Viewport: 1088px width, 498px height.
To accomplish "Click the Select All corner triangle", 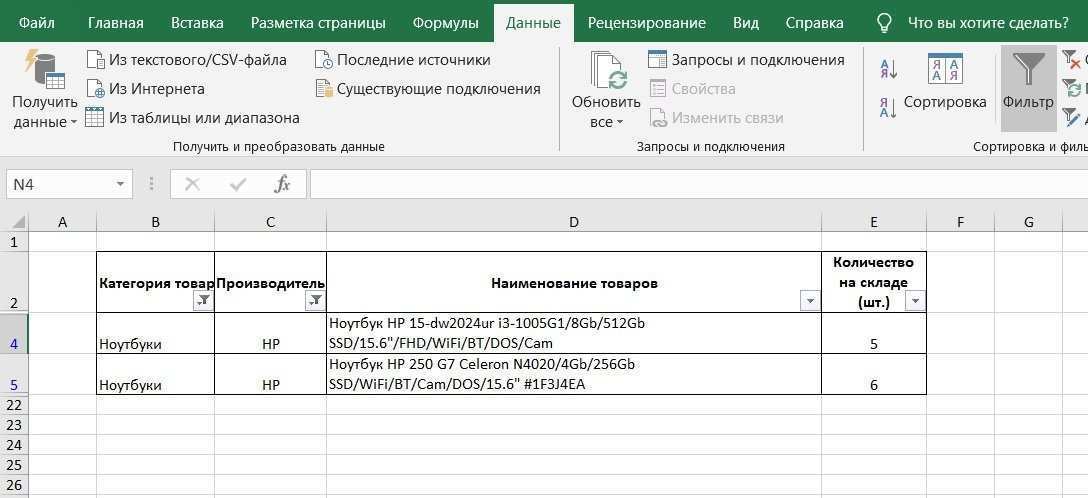I will point(18,222).
